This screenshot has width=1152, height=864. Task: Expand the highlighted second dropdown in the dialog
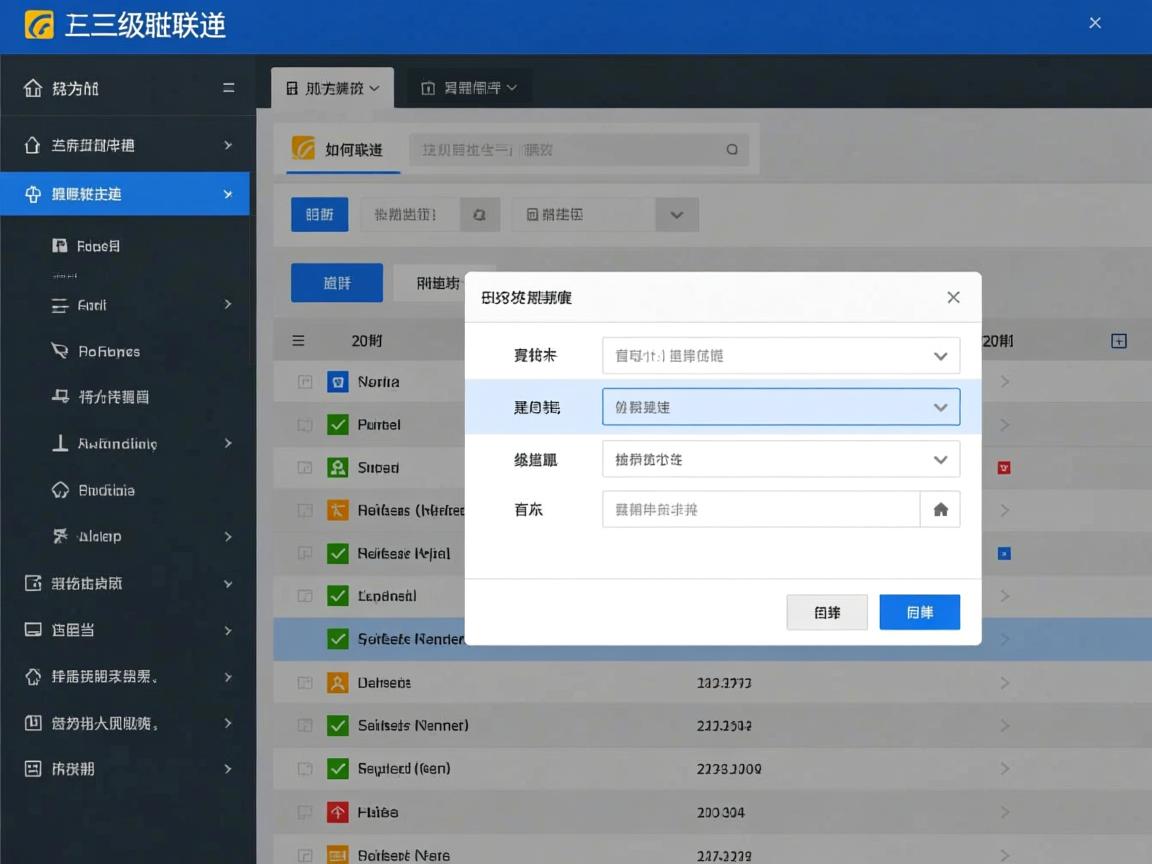(x=781, y=407)
